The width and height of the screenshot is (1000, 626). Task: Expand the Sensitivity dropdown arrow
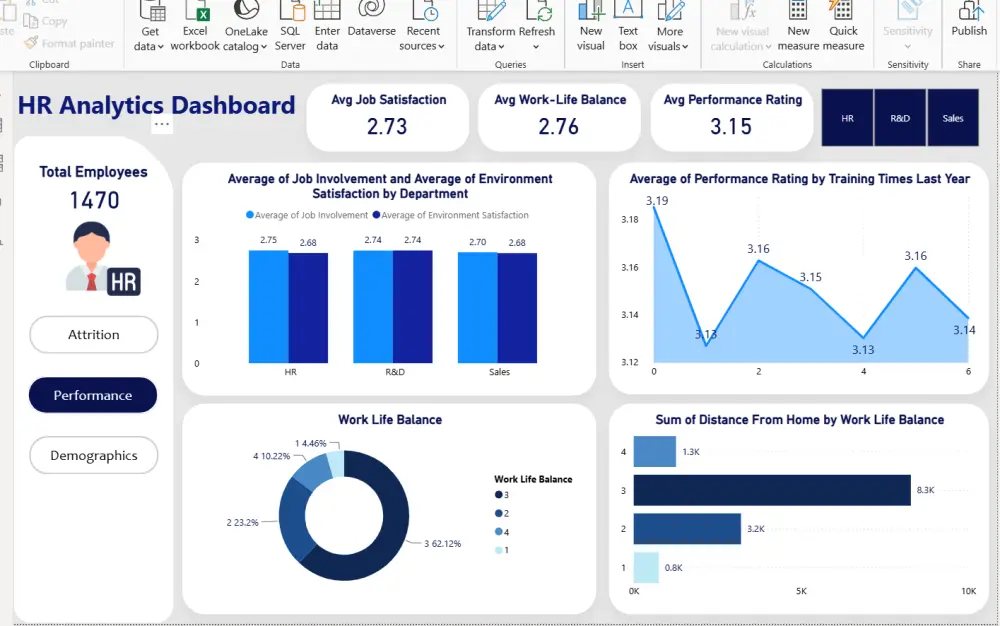coord(908,47)
